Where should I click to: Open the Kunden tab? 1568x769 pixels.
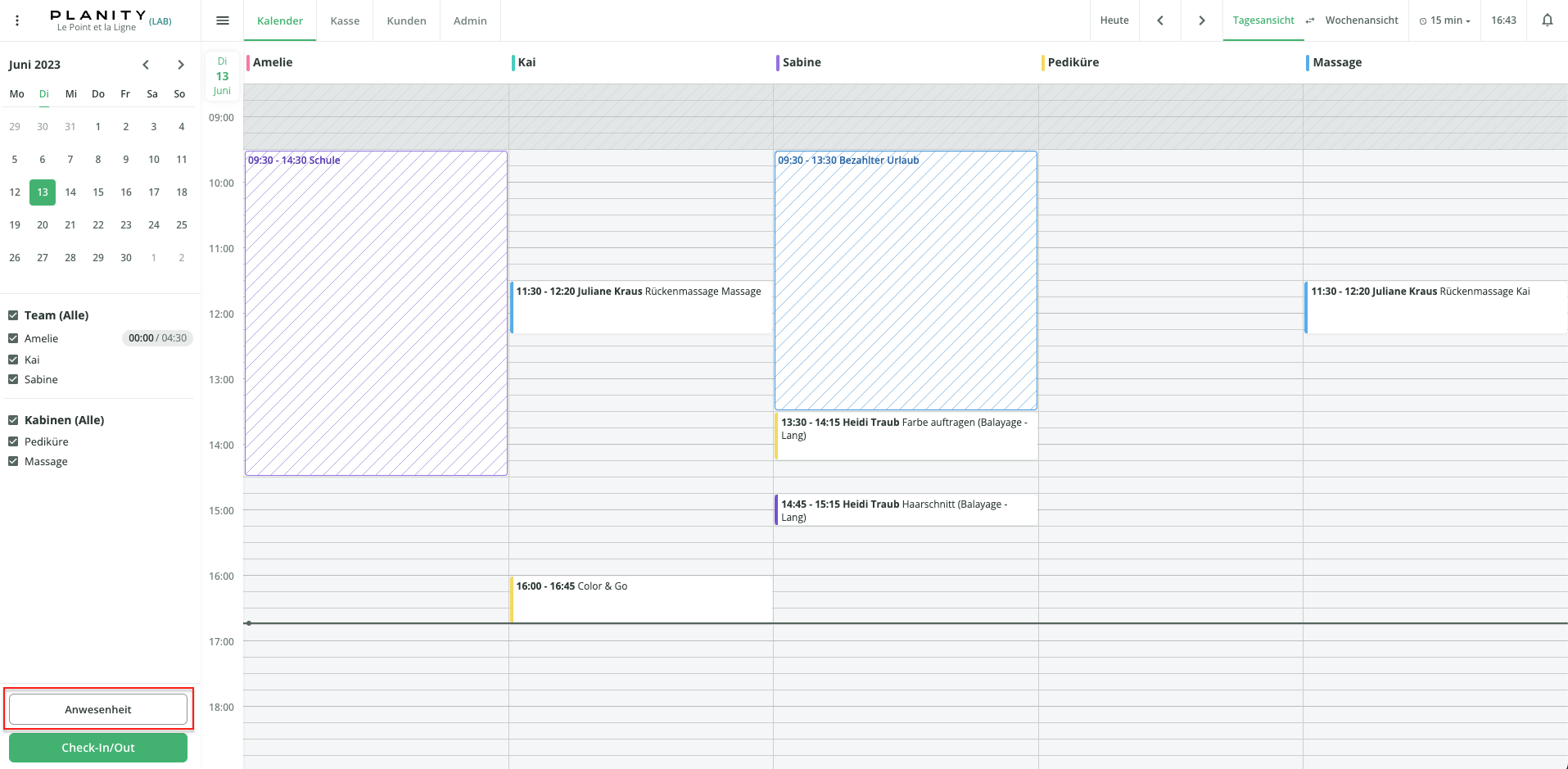[x=406, y=20]
